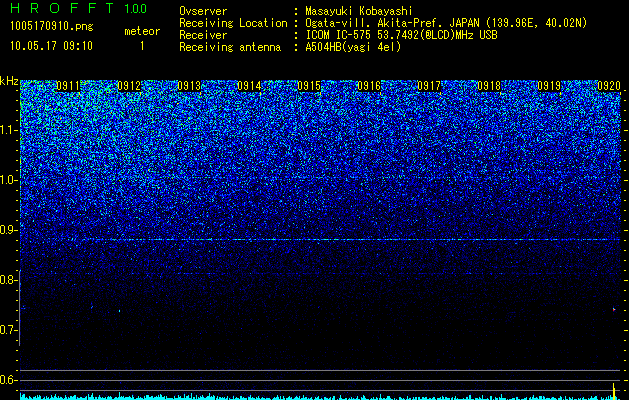
Task: Click the 0918 time marker
Action: (489, 86)
